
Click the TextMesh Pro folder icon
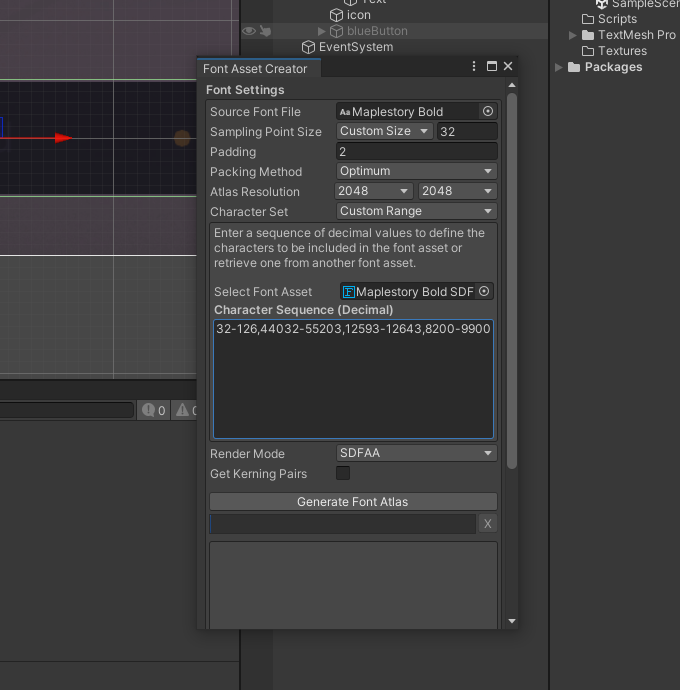pyautogui.click(x=588, y=35)
